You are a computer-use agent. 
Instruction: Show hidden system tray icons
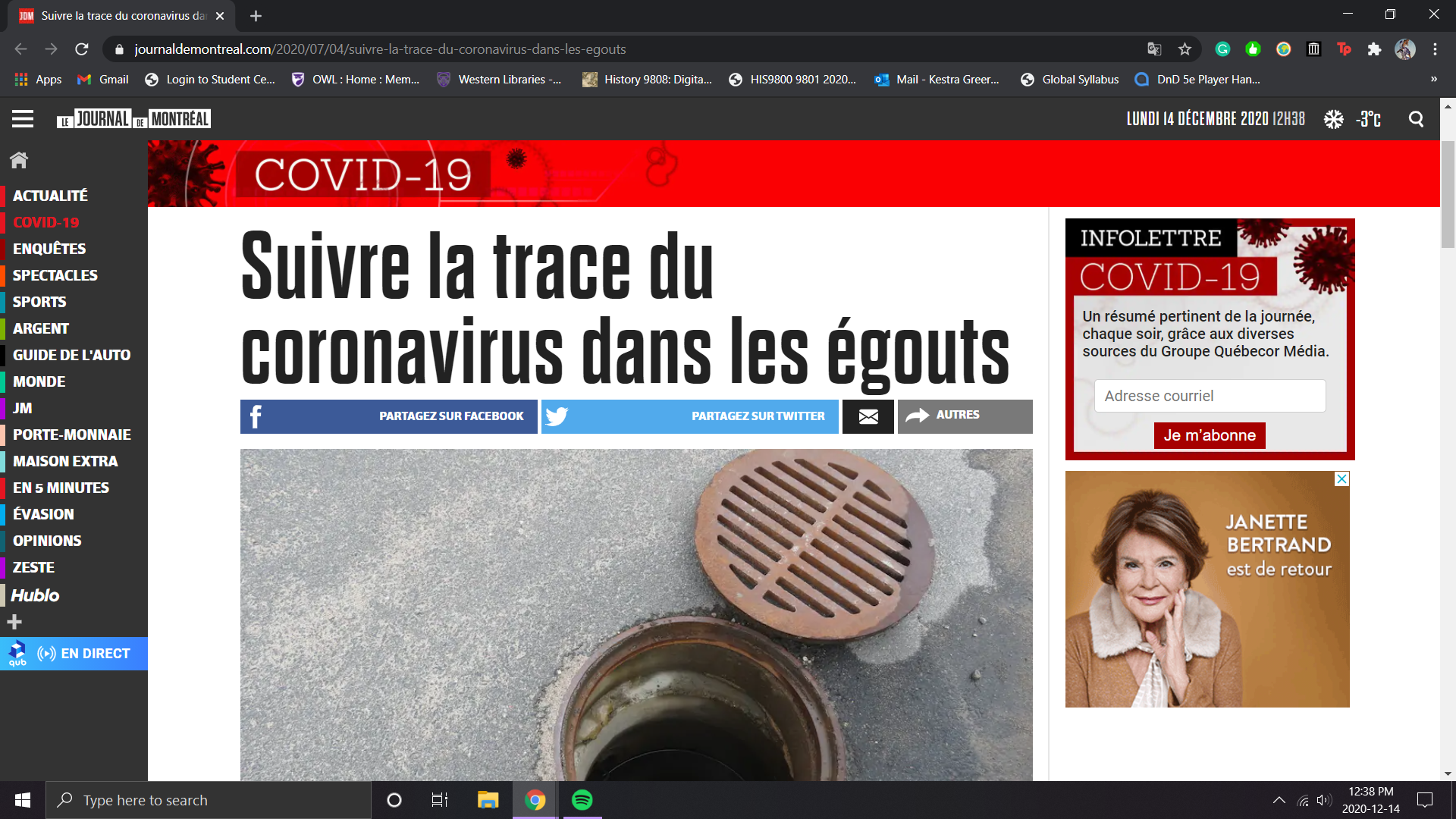click(x=1279, y=800)
